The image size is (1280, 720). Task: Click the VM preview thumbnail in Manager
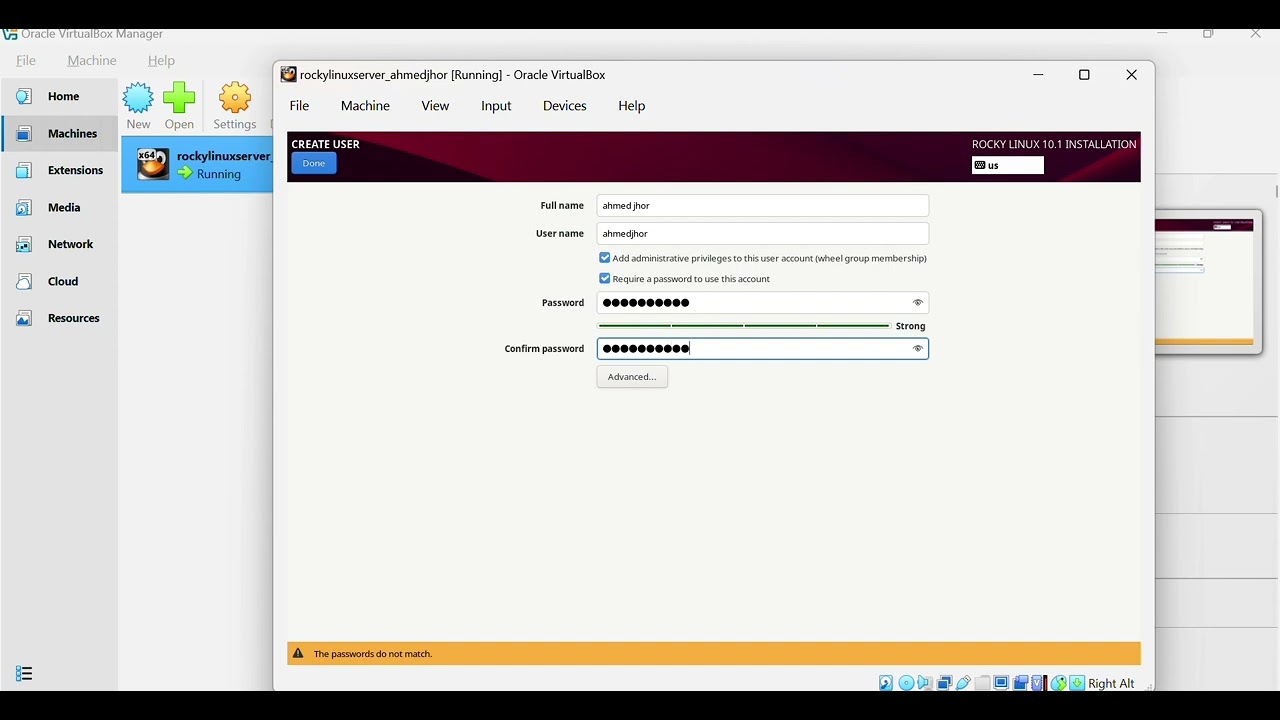[x=1204, y=282]
